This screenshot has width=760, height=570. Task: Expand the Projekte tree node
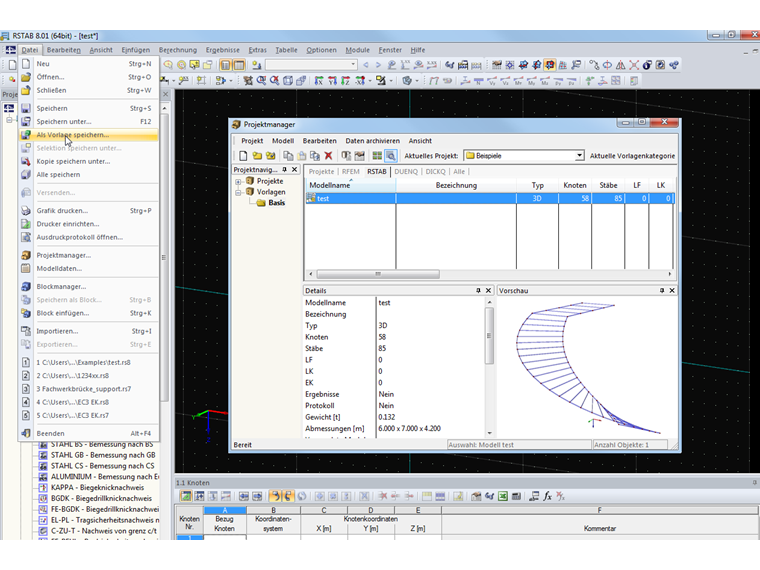coord(238,181)
